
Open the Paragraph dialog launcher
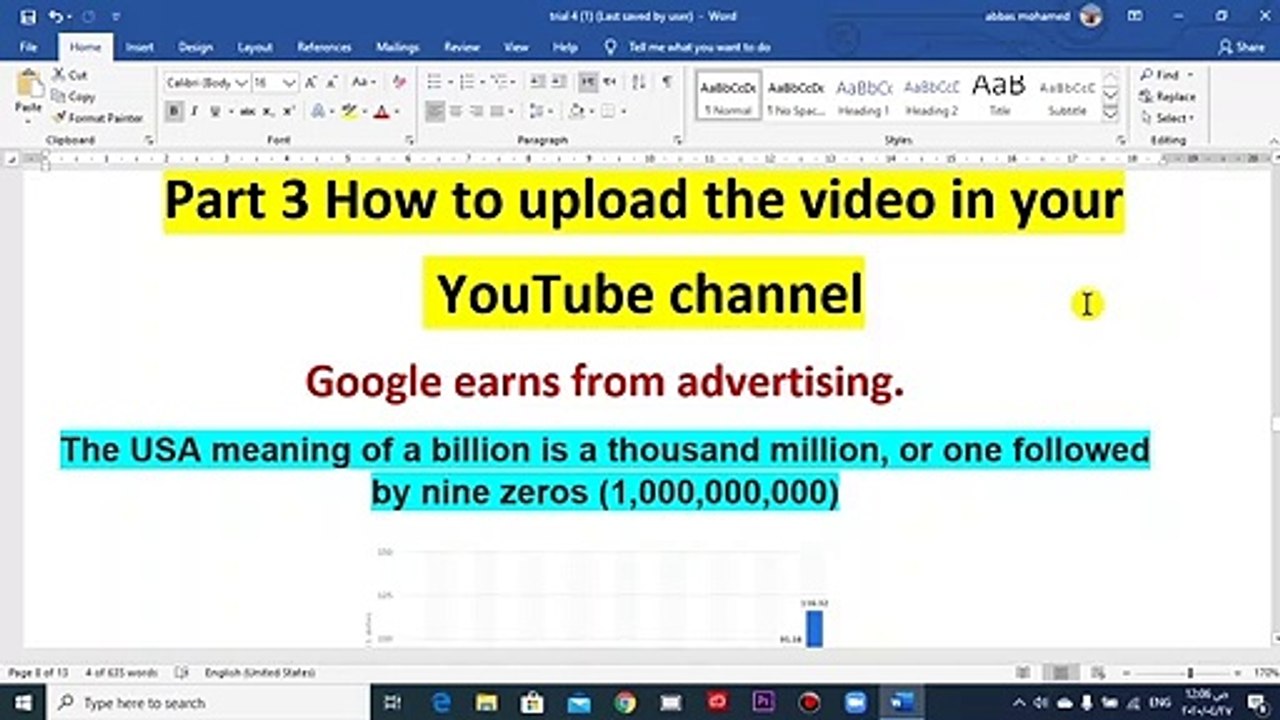[677, 141]
